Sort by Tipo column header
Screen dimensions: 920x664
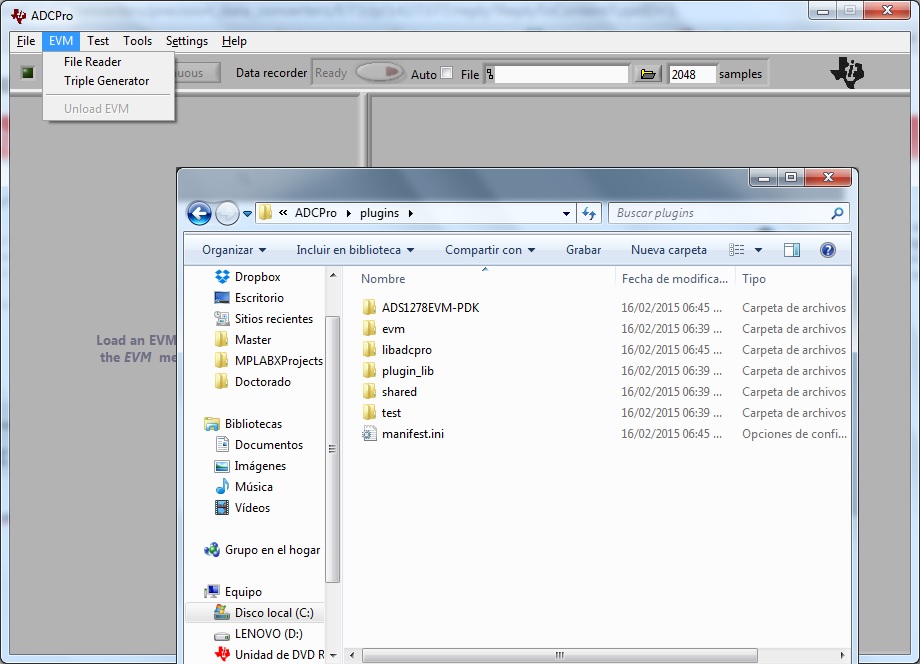pos(754,279)
